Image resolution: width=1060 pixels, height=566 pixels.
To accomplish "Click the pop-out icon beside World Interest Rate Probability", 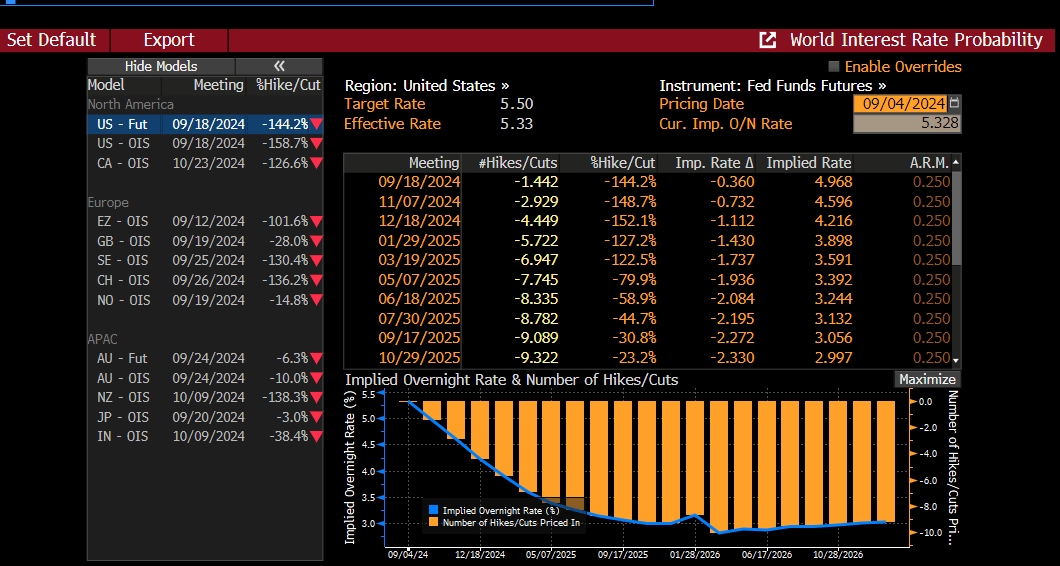I will coord(768,40).
